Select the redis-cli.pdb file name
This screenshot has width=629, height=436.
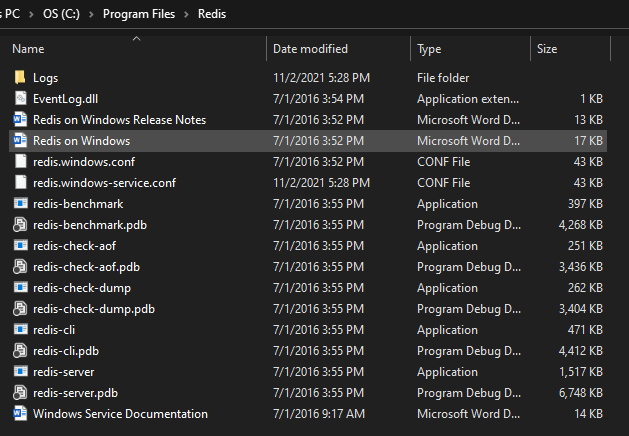pyautogui.click(x=66, y=351)
